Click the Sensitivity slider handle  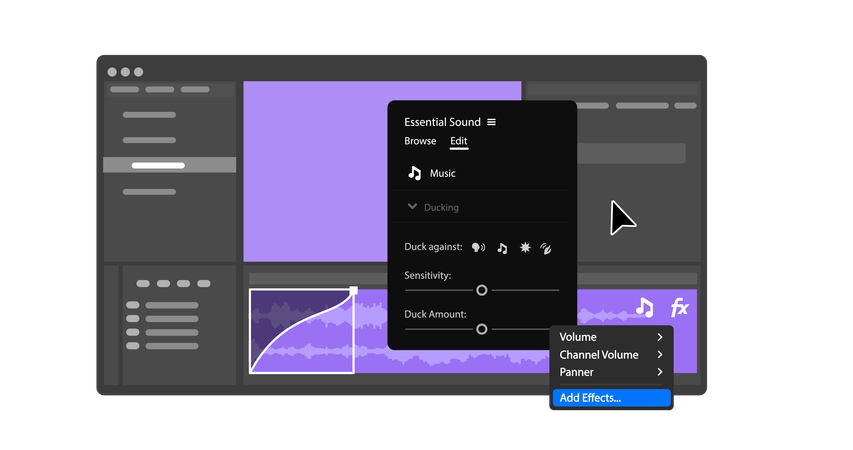481,290
